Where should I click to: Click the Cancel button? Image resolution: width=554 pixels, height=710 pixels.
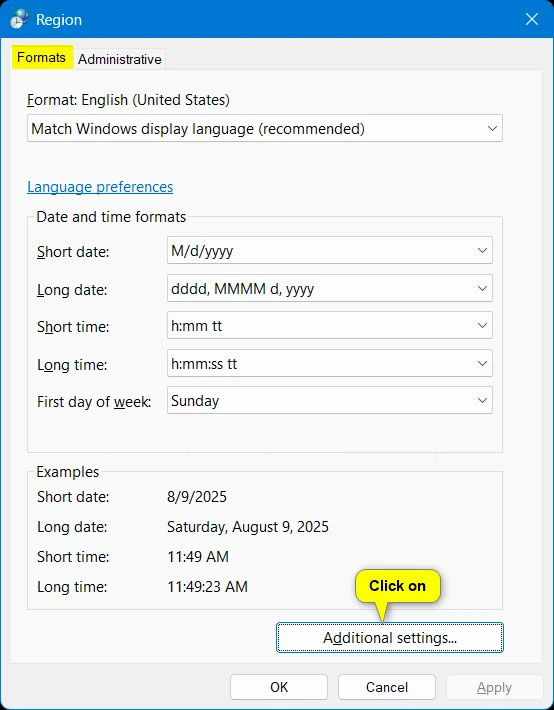(x=387, y=687)
